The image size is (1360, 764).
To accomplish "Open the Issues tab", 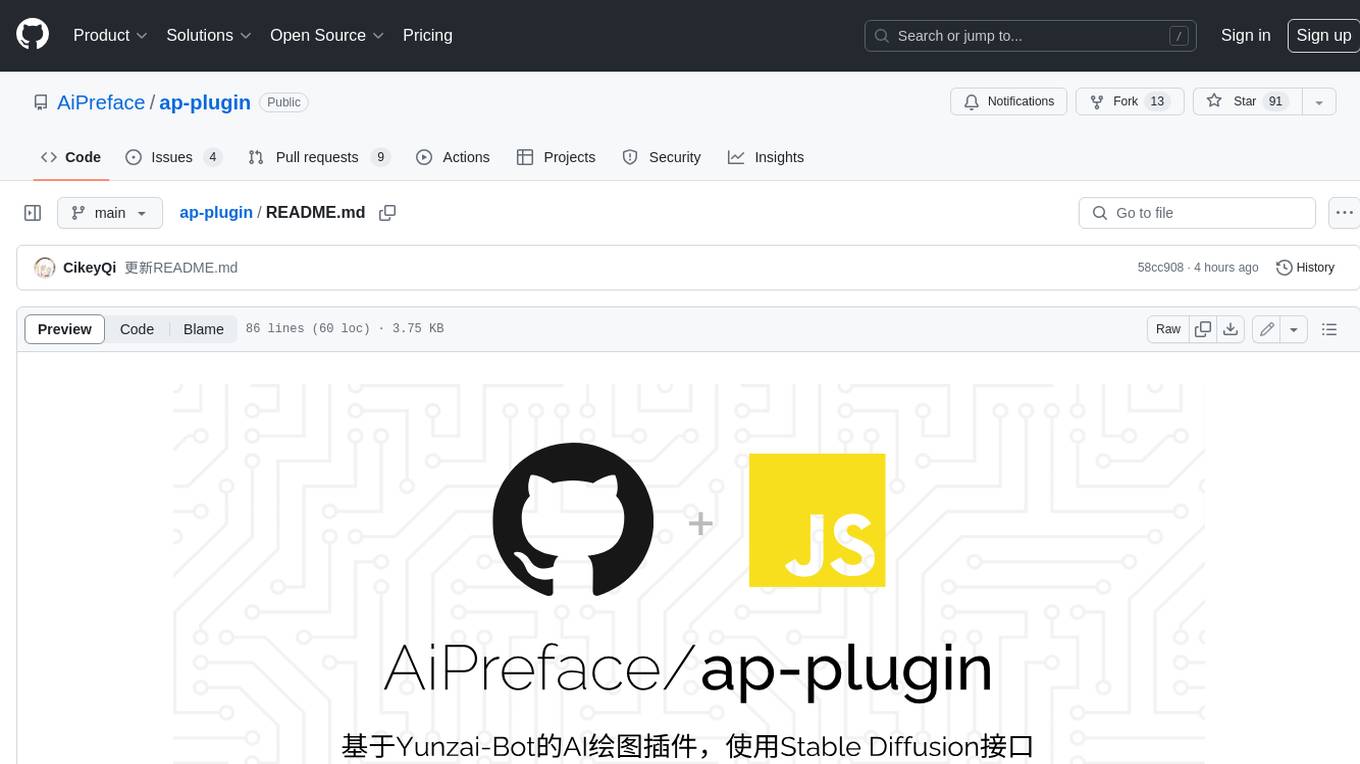I will click(173, 157).
